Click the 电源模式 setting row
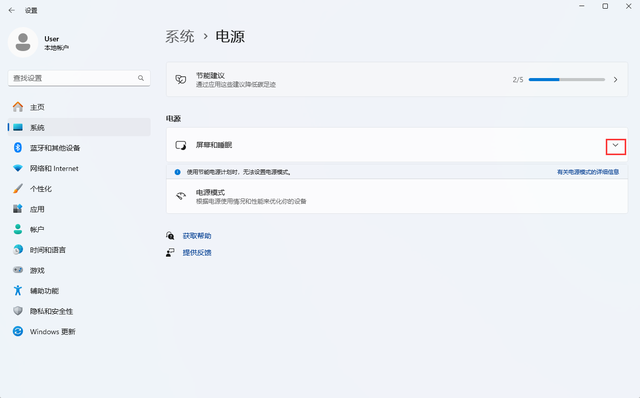 point(397,196)
